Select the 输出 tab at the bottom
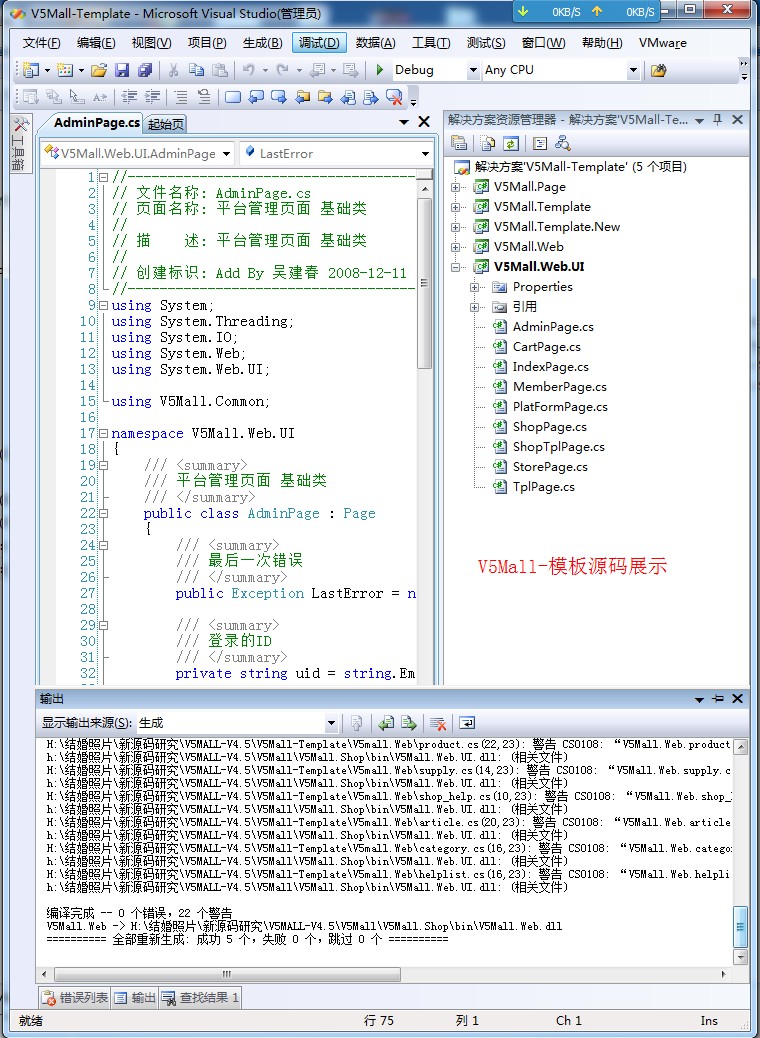The image size is (760, 1038). pos(134,998)
